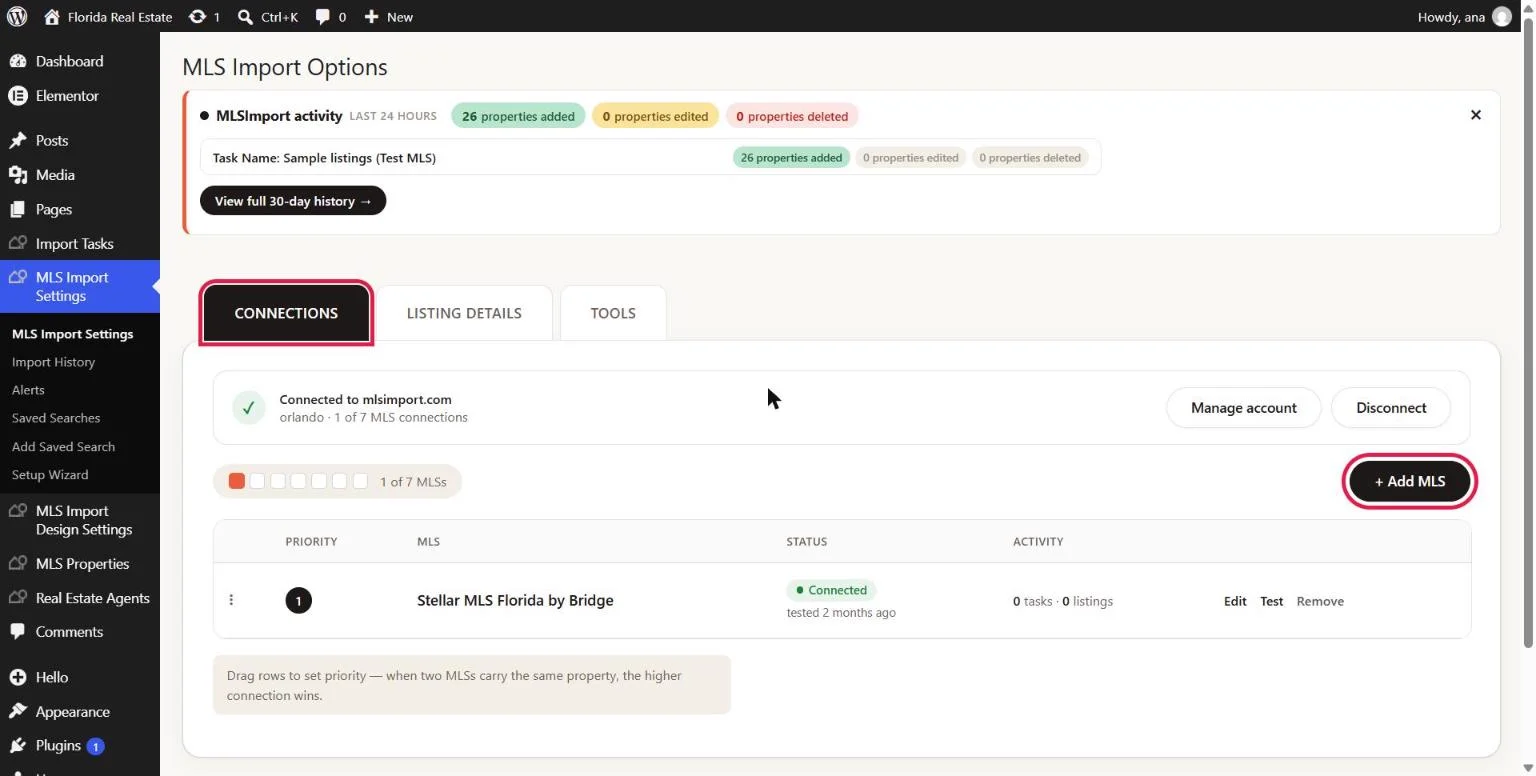1536x776 pixels.
Task: Open the Listing Details tab
Action: tap(464, 313)
